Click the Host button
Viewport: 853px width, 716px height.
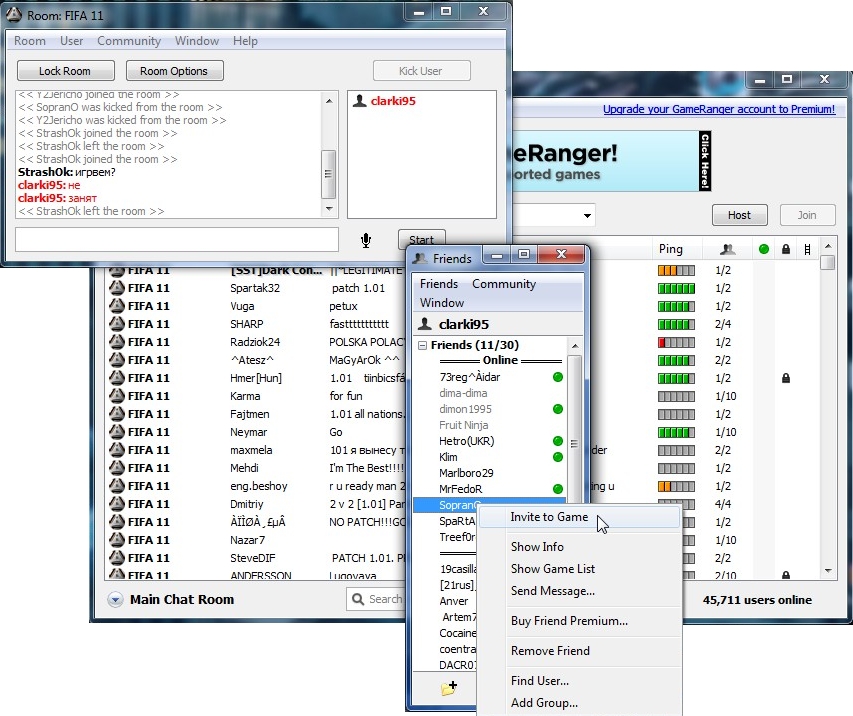(740, 215)
